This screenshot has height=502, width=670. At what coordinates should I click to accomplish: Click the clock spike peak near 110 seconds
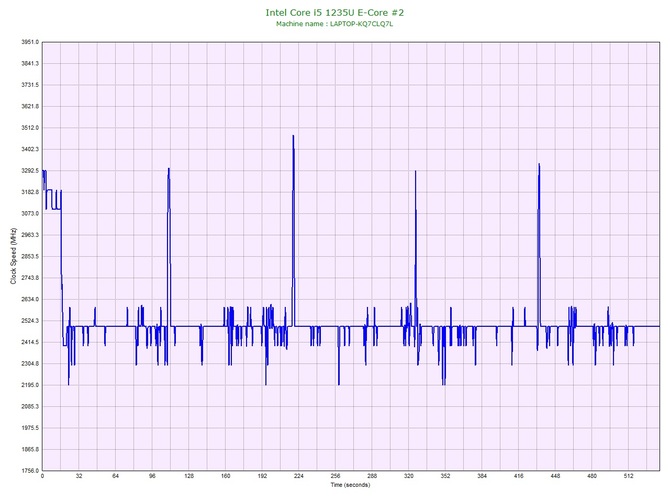point(169,168)
